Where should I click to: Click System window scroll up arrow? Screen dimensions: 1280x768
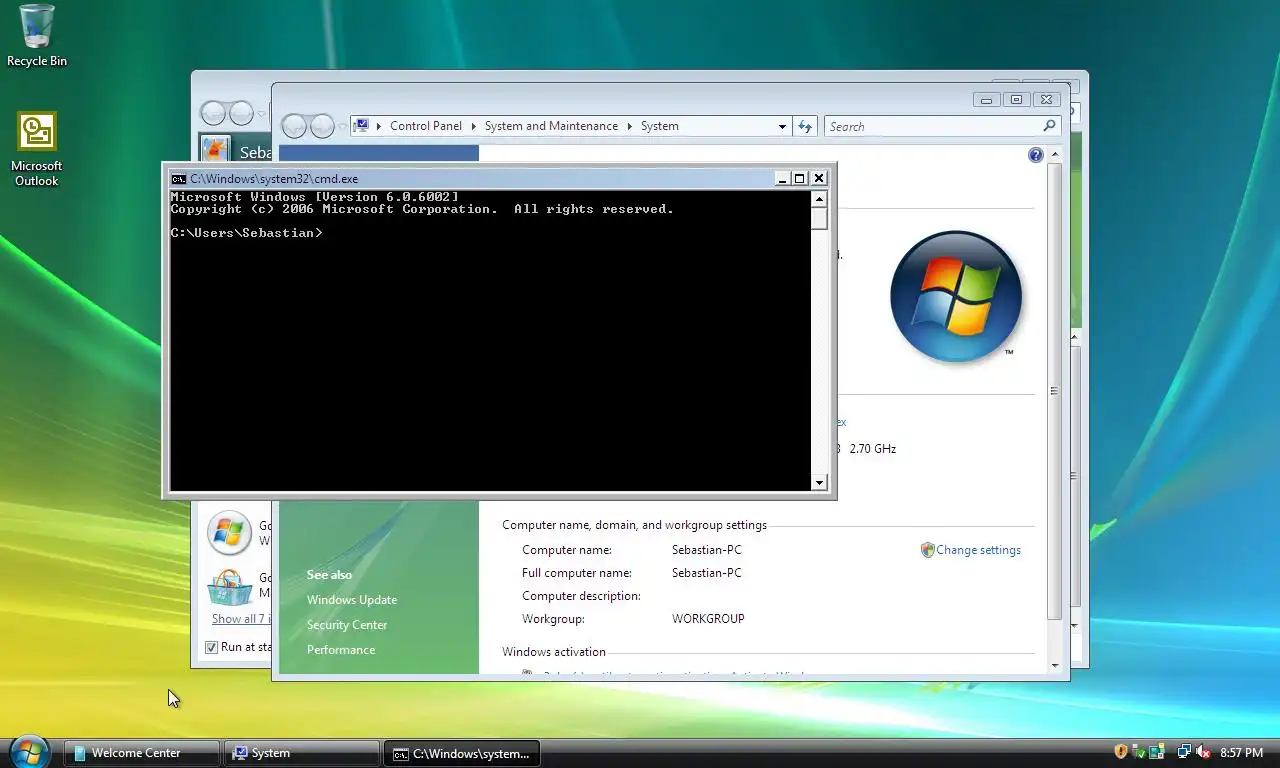[1054, 155]
